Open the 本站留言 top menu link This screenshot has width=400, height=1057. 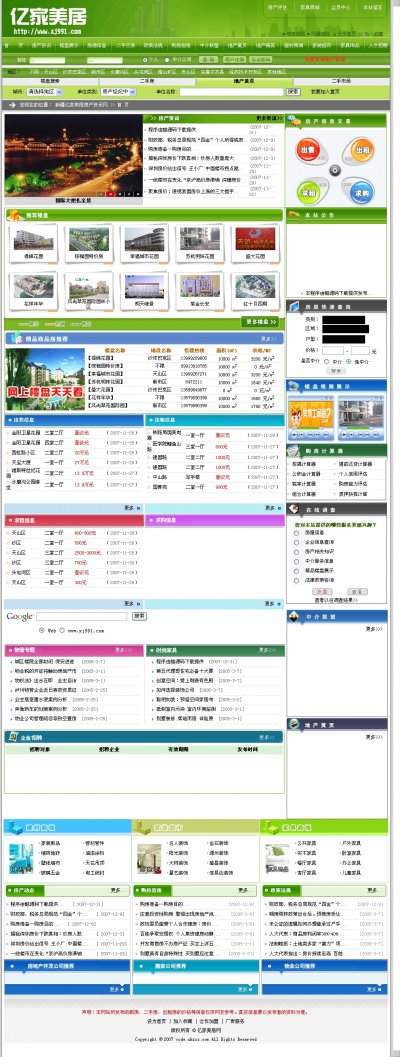[372, 7]
